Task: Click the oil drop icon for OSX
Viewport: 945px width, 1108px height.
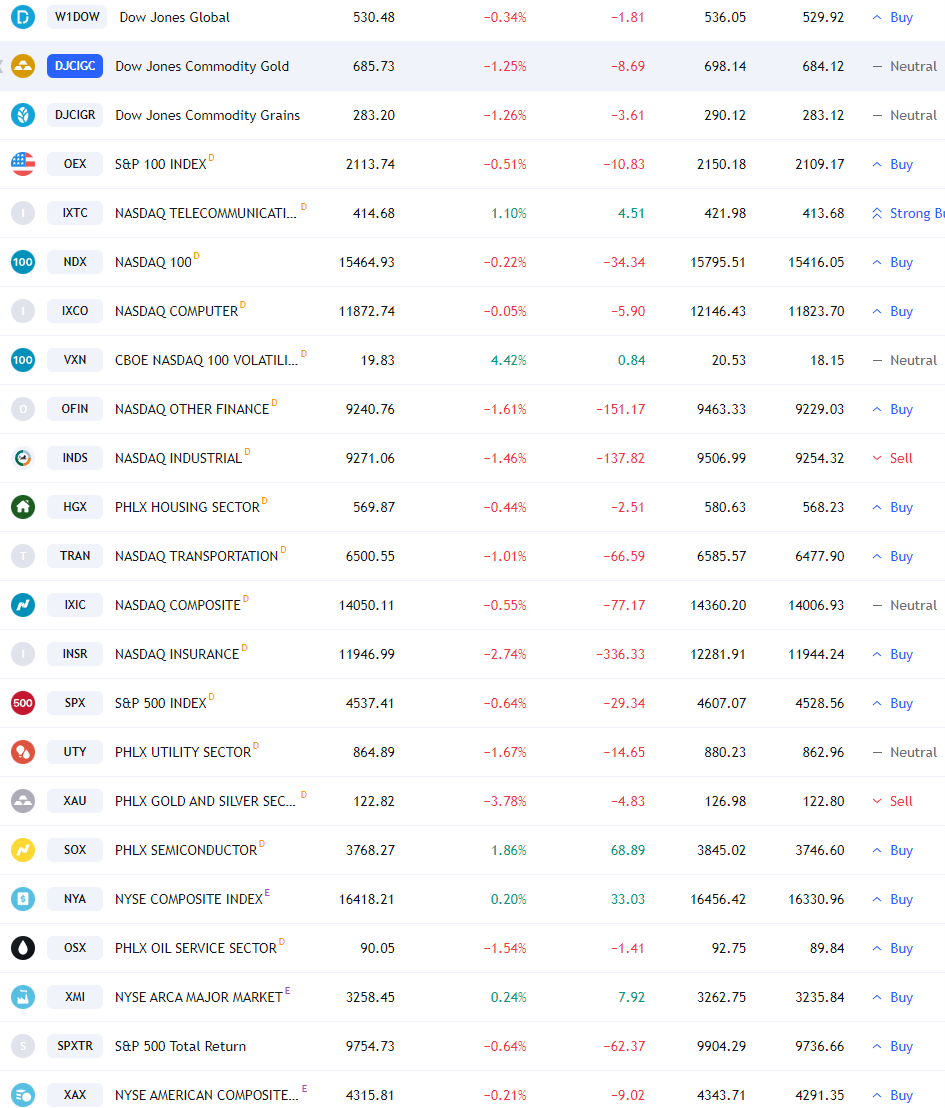Action: click(23, 948)
